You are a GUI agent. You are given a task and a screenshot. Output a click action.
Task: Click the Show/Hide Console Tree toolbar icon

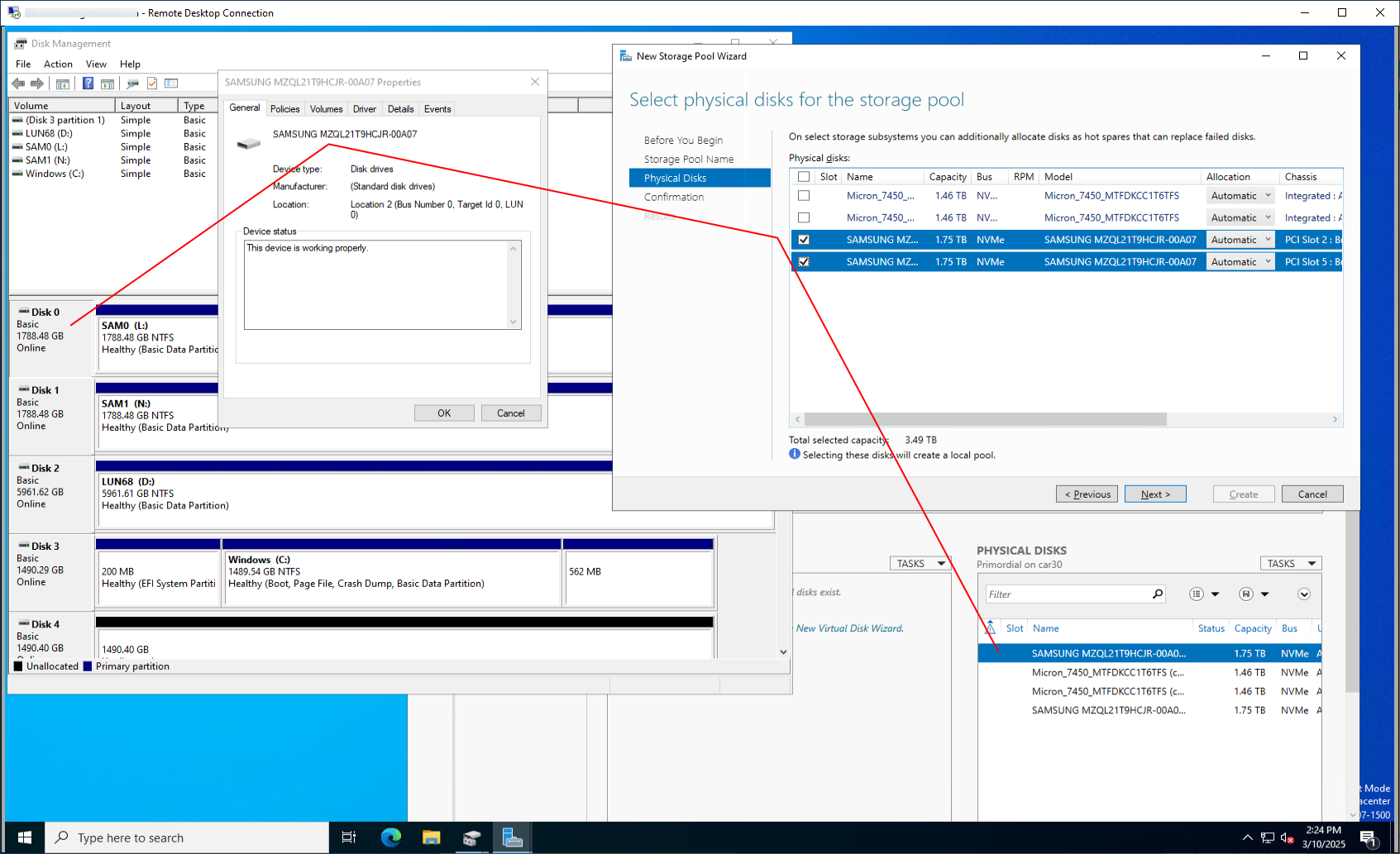pyautogui.click(x=62, y=83)
